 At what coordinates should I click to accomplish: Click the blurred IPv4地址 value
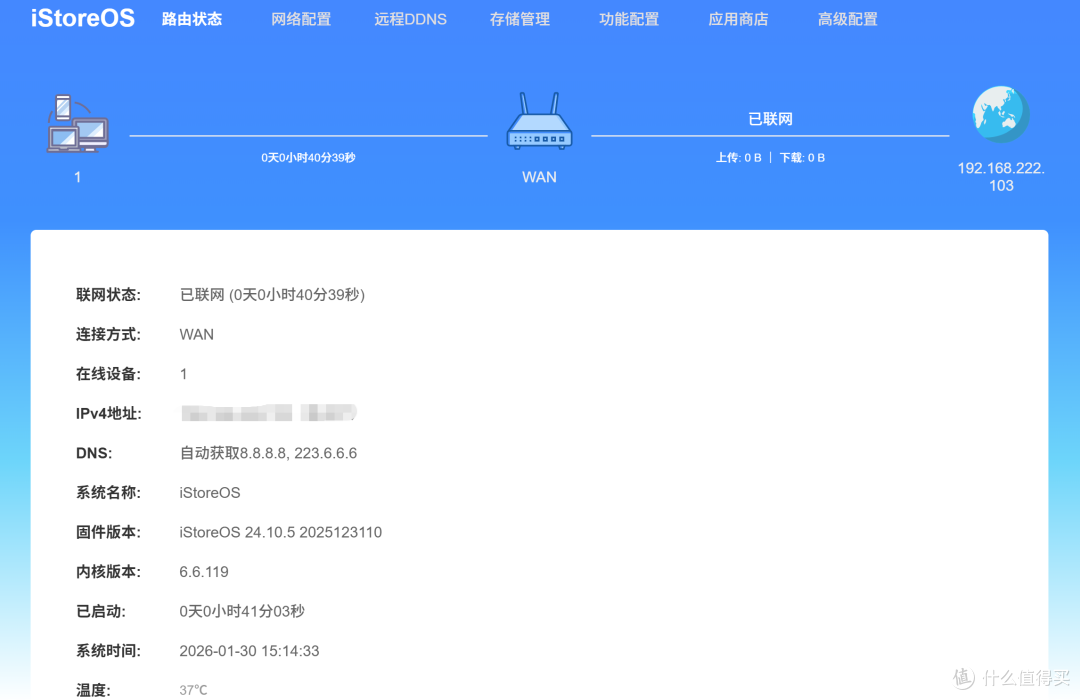[x=269, y=413]
